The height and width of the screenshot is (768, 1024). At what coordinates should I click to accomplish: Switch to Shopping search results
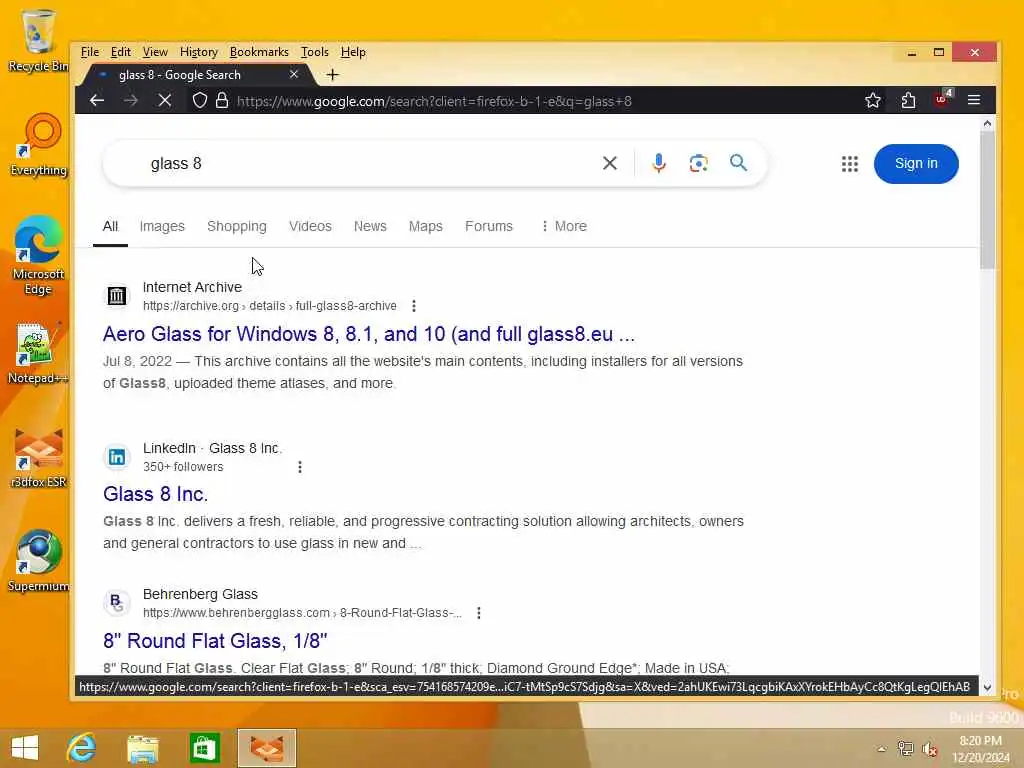[x=236, y=226]
